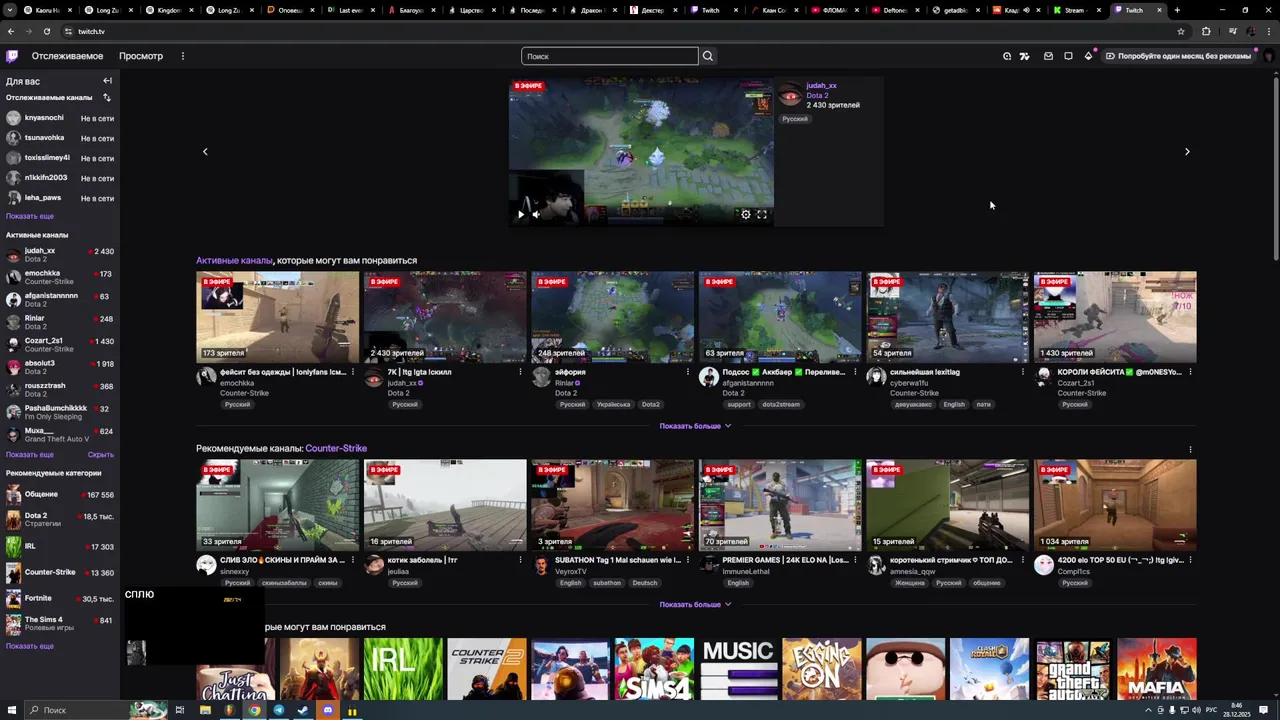Viewport: 1280px width, 720px height.
Task: Expand Показать больше under Counter-Strike row
Action: point(695,604)
